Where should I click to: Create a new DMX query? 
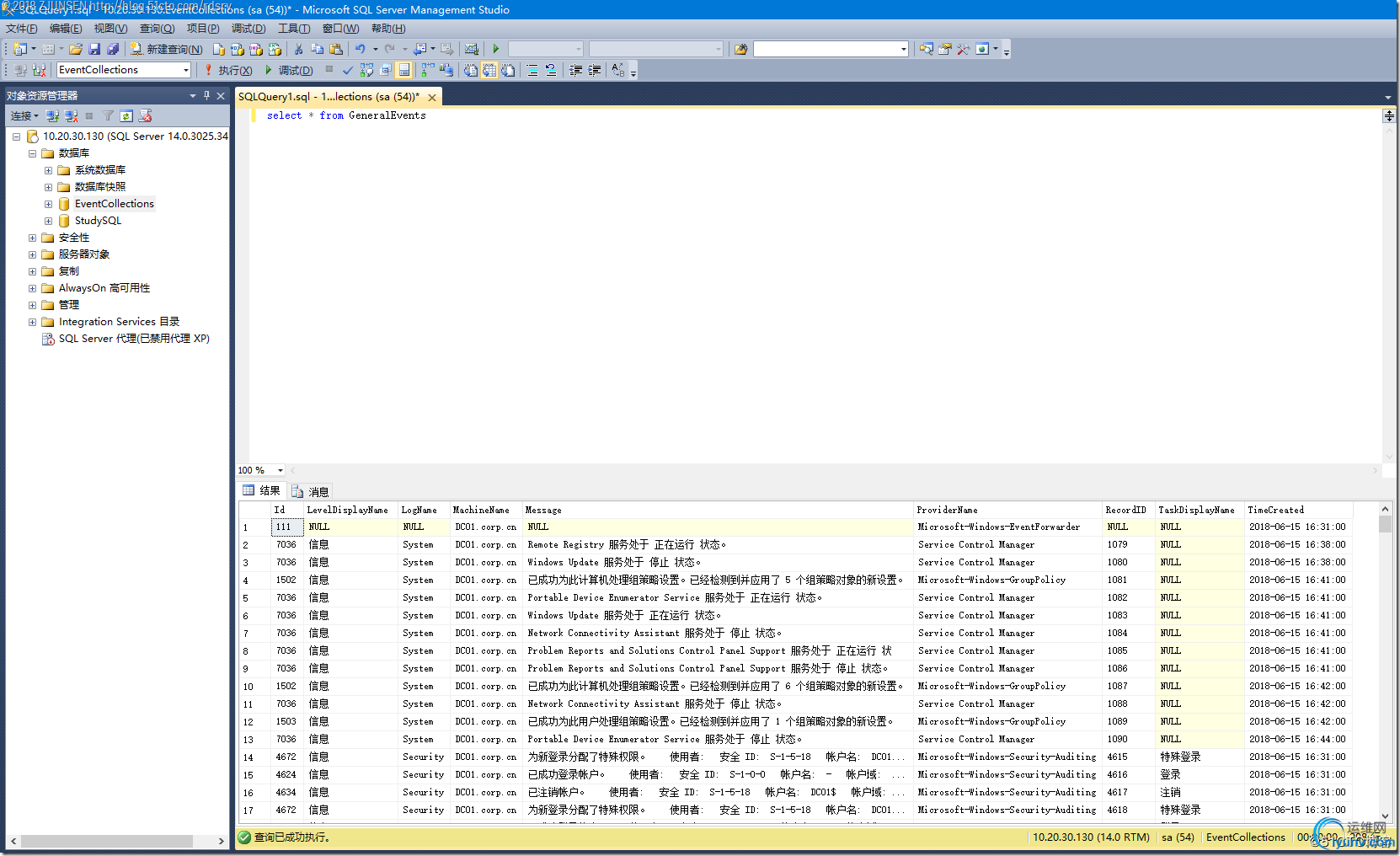256,49
